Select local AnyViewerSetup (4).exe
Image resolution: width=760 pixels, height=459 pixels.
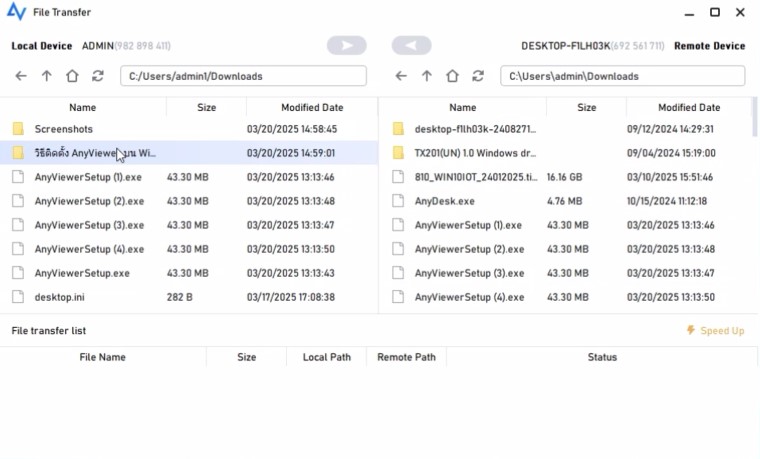(89, 249)
